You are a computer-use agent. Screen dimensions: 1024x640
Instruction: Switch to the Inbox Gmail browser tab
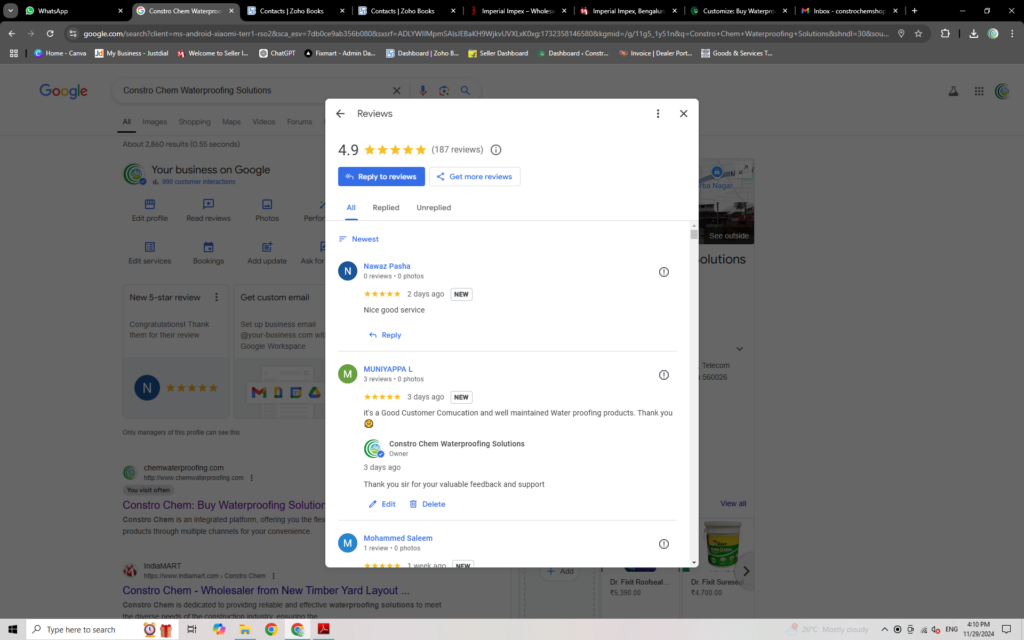(x=850, y=11)
